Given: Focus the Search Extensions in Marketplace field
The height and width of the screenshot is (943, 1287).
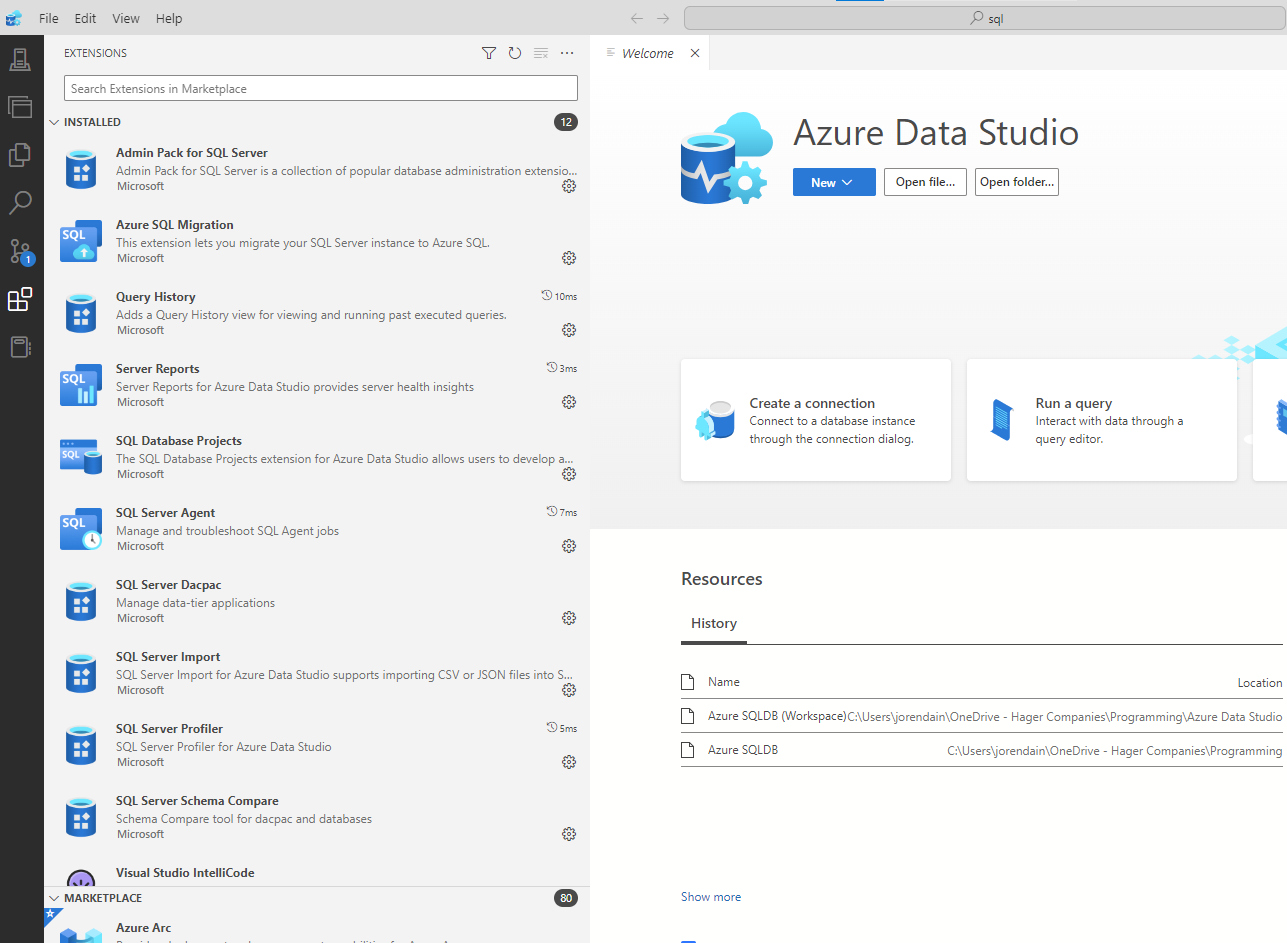Looking at the screenshot, I should 321,88.
